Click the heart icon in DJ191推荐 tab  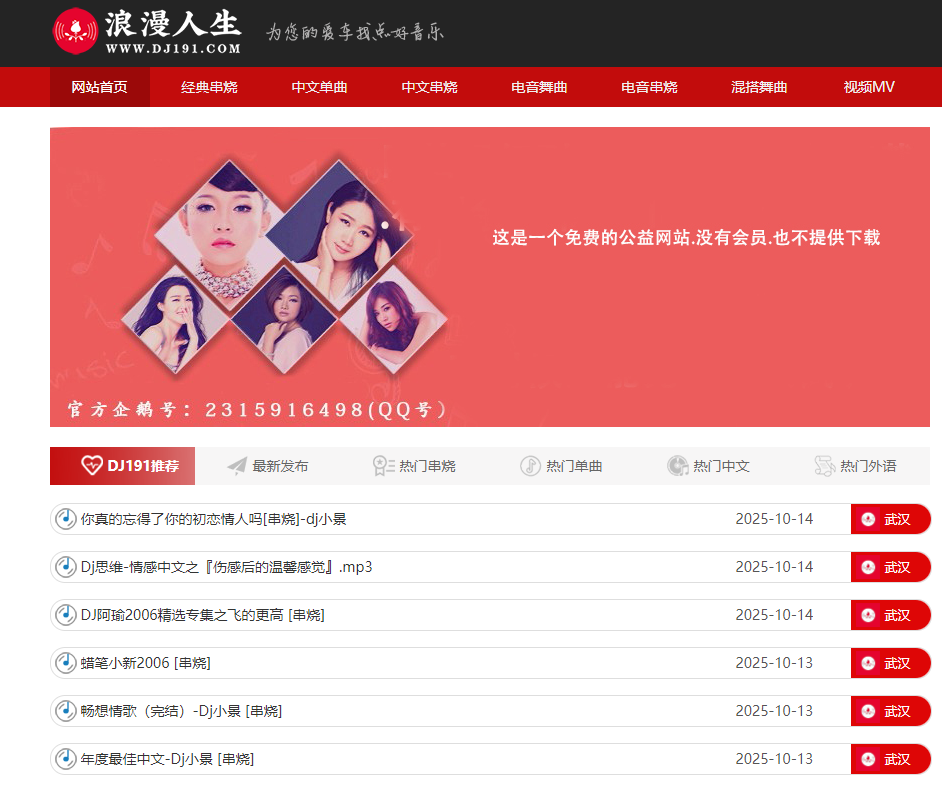tap(92, 466)
